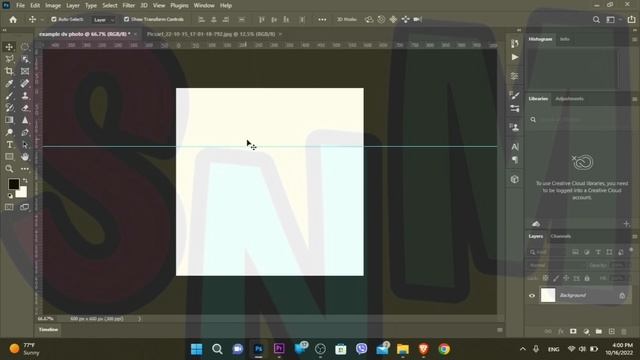Open the Character panel icon
This screenshot has height=360, width=640.
point(515,147)
